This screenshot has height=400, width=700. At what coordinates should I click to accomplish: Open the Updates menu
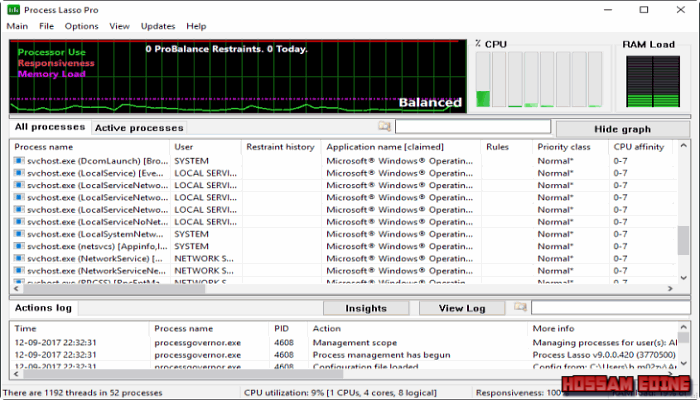158,26
